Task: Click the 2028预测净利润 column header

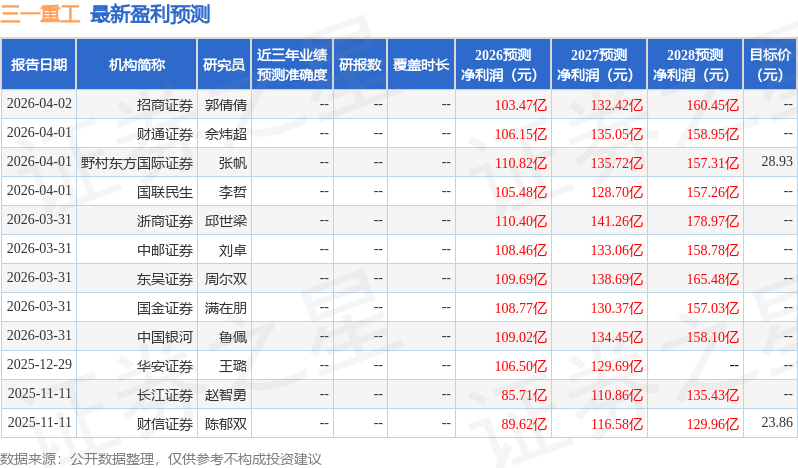Action: (695, 64)
